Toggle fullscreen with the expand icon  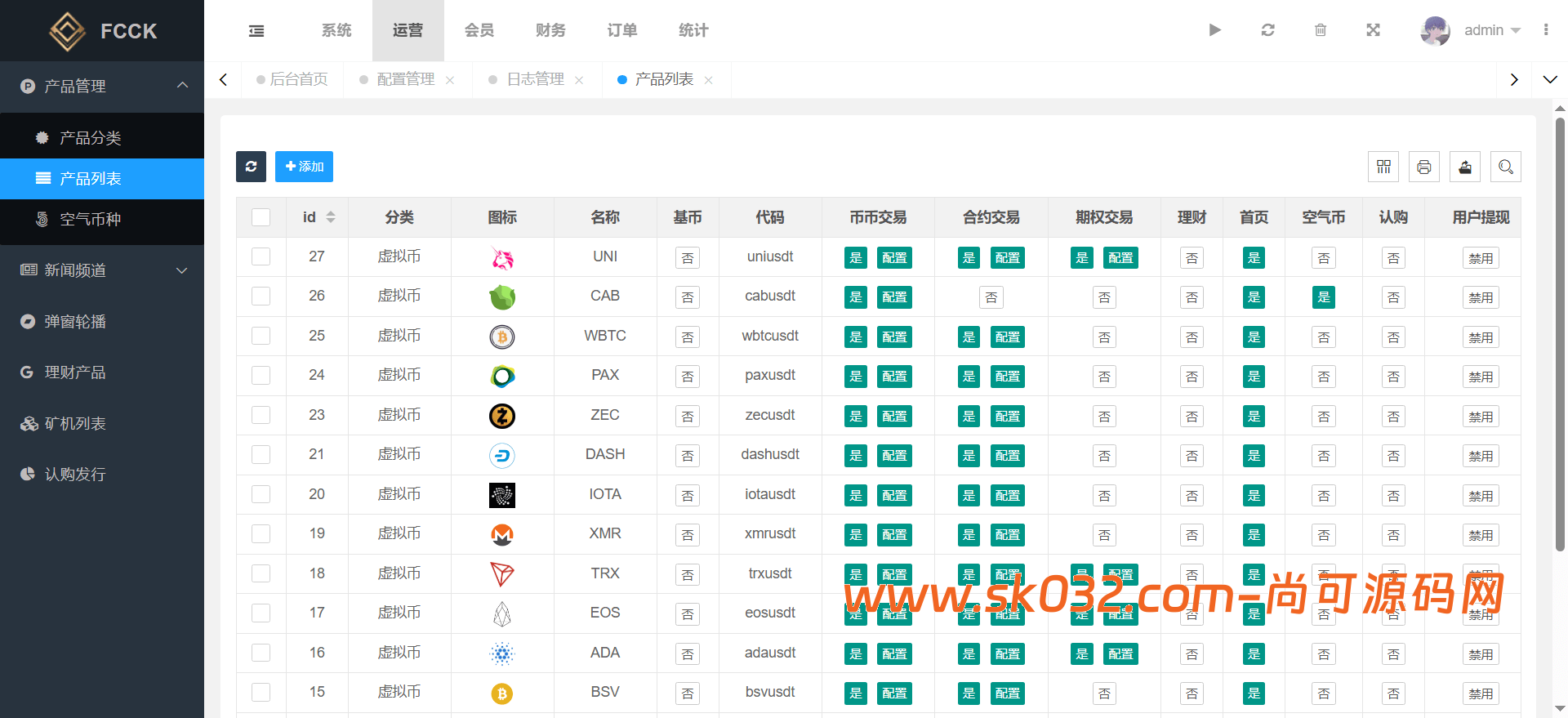[x=1374, y=30]
